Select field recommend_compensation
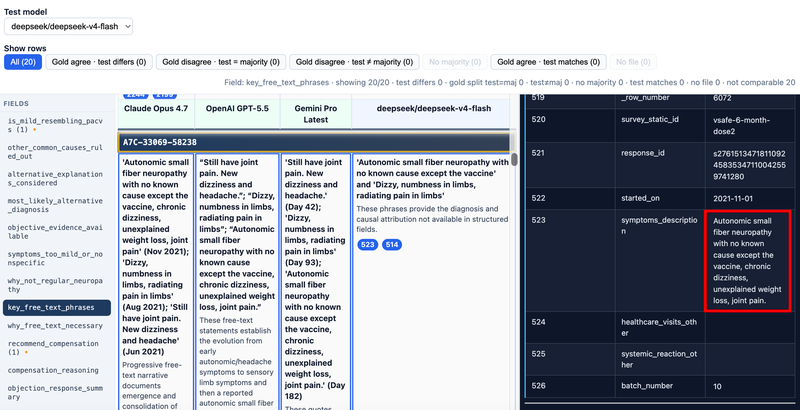The image size is (800, 410). 55,347
